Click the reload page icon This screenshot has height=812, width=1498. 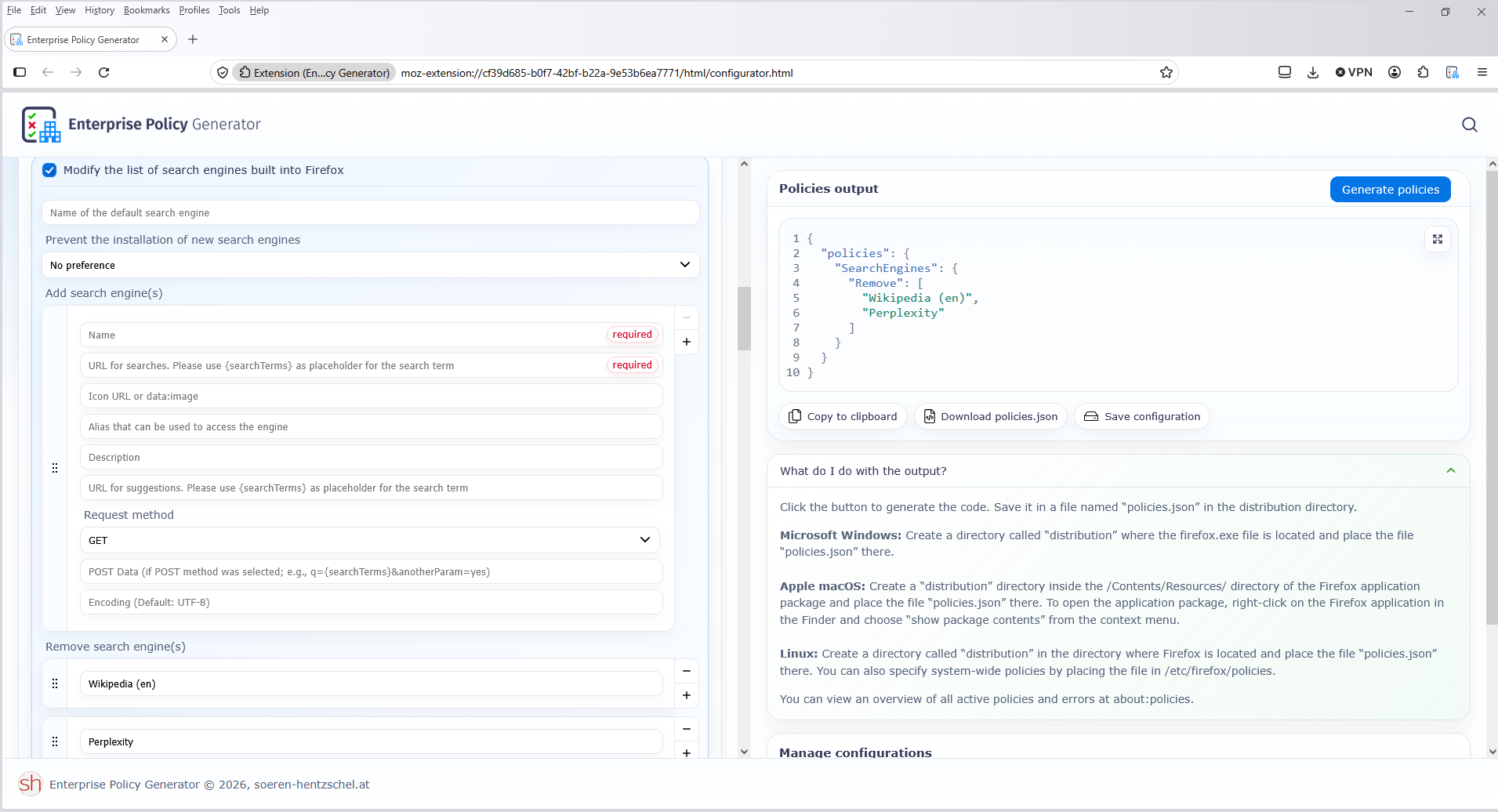[x=103, y=72]
